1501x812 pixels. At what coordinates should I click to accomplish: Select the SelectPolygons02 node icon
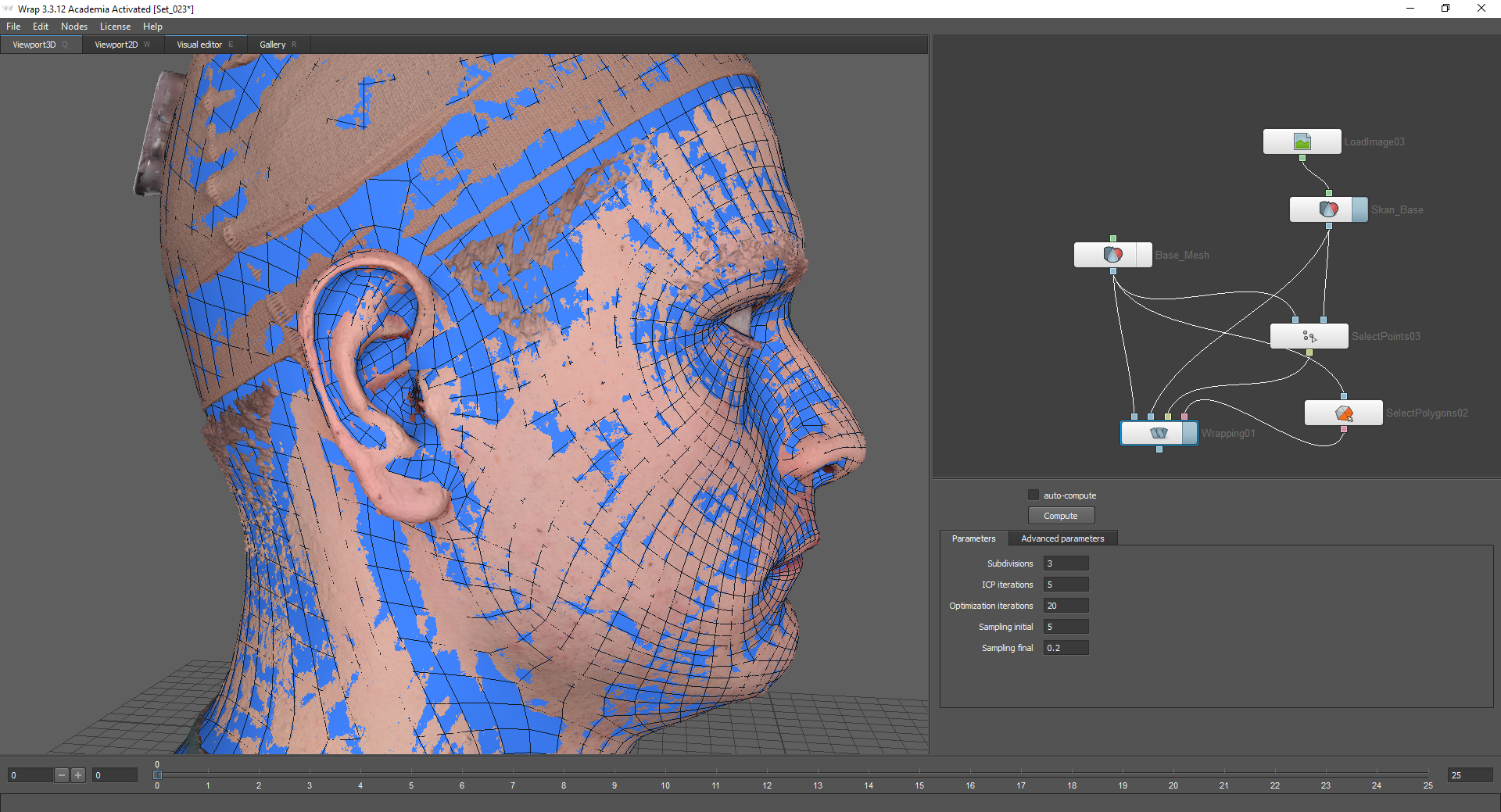click(1343, 413)
